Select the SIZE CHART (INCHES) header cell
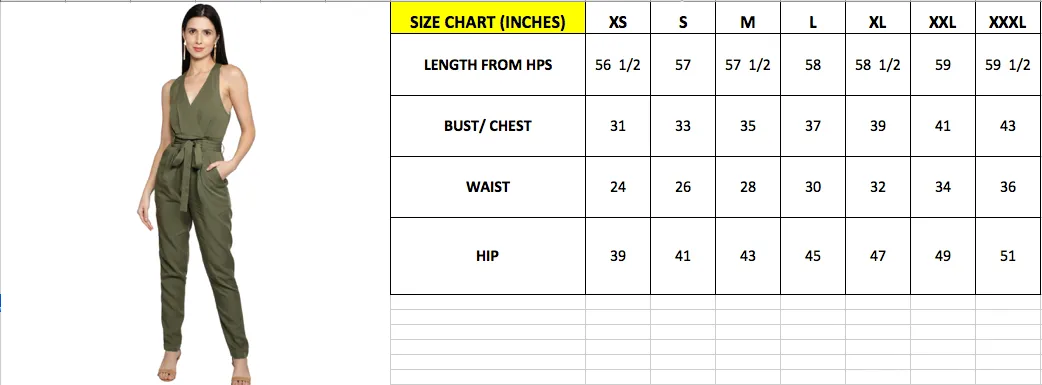 click(488, 18)
